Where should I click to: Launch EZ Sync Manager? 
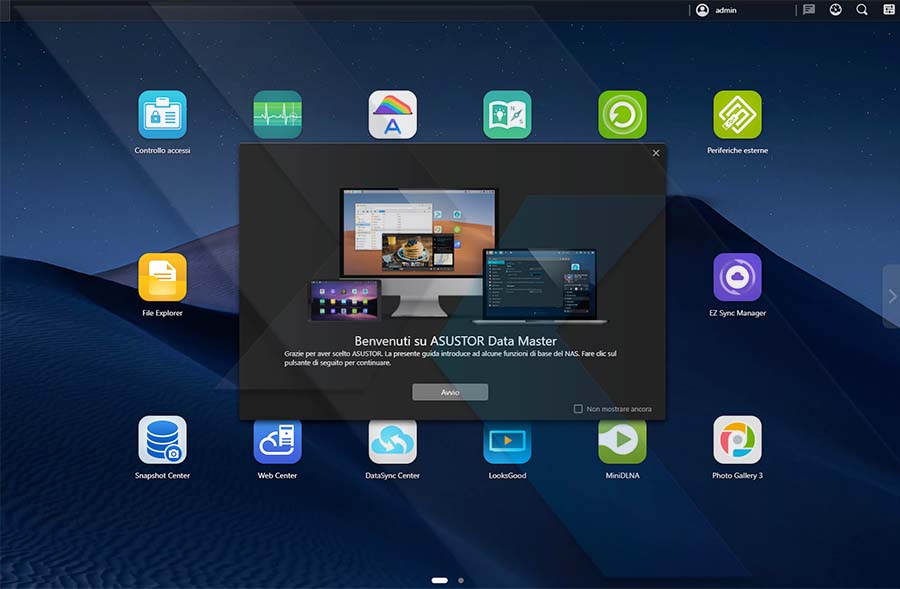737,277
